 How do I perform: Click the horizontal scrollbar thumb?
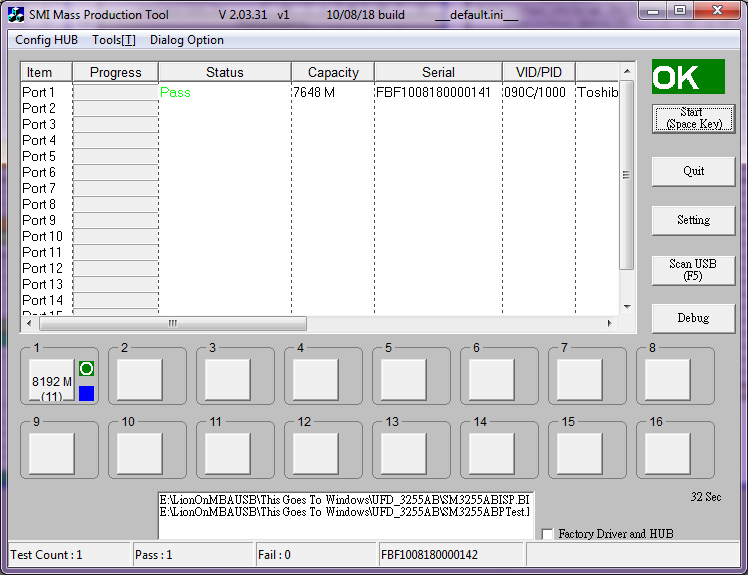click(x=173, y=324)
